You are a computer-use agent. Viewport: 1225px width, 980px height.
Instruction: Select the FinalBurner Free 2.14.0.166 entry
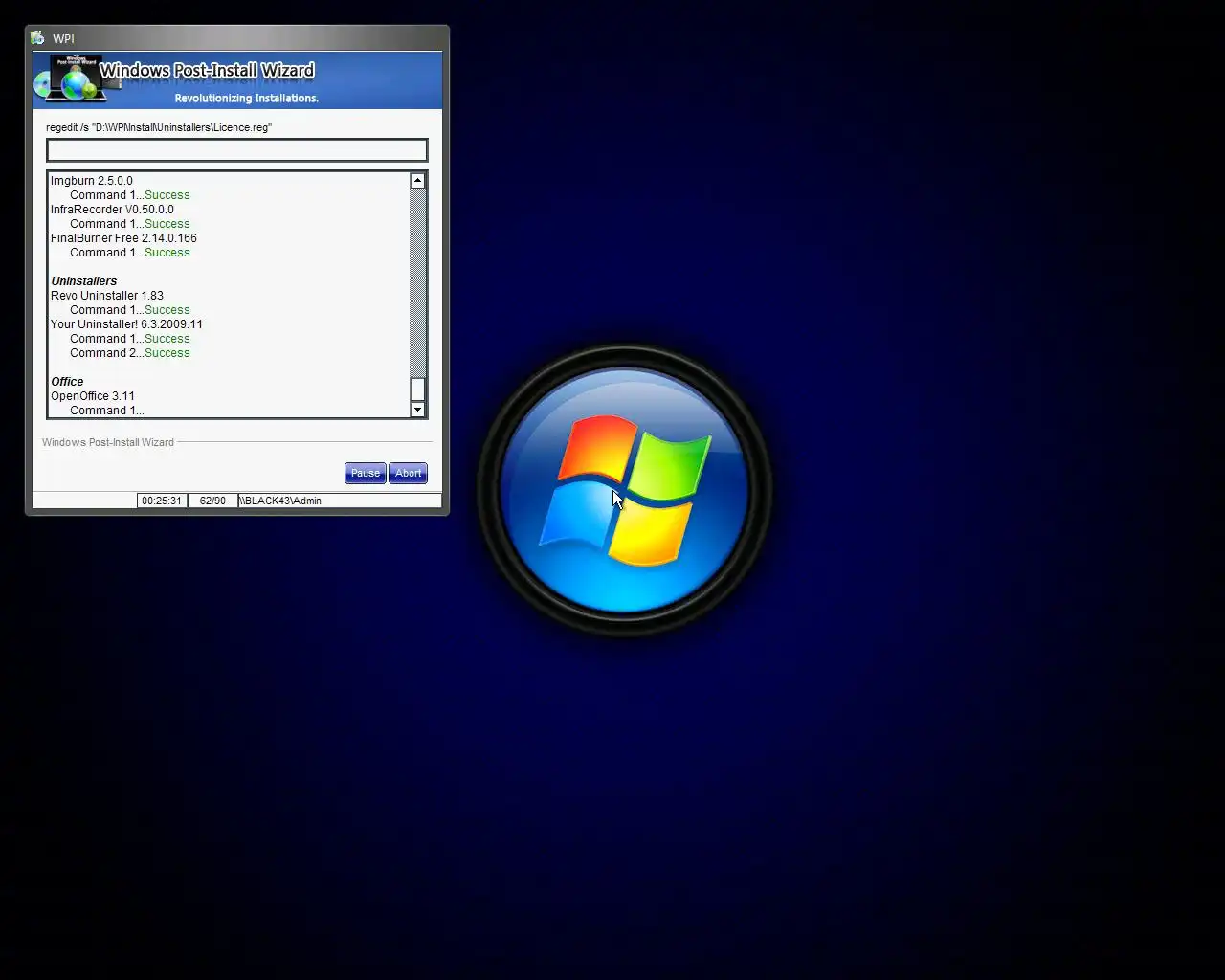tap(124, 238)
